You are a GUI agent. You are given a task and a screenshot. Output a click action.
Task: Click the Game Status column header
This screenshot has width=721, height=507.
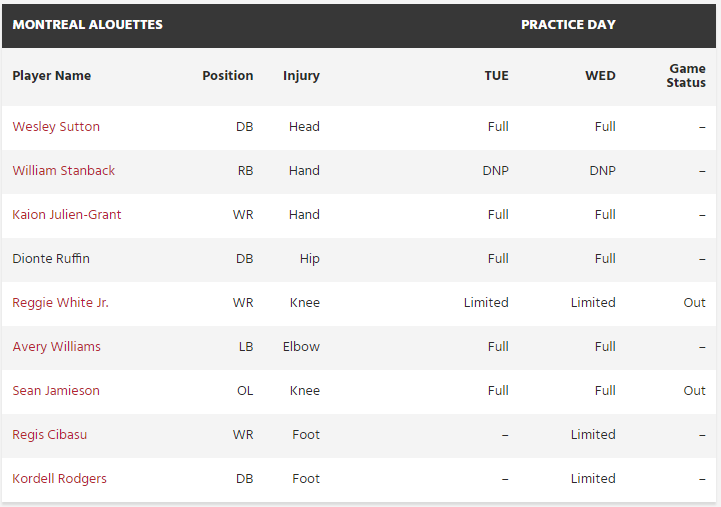pyautogui.click(x=686, y=76)
